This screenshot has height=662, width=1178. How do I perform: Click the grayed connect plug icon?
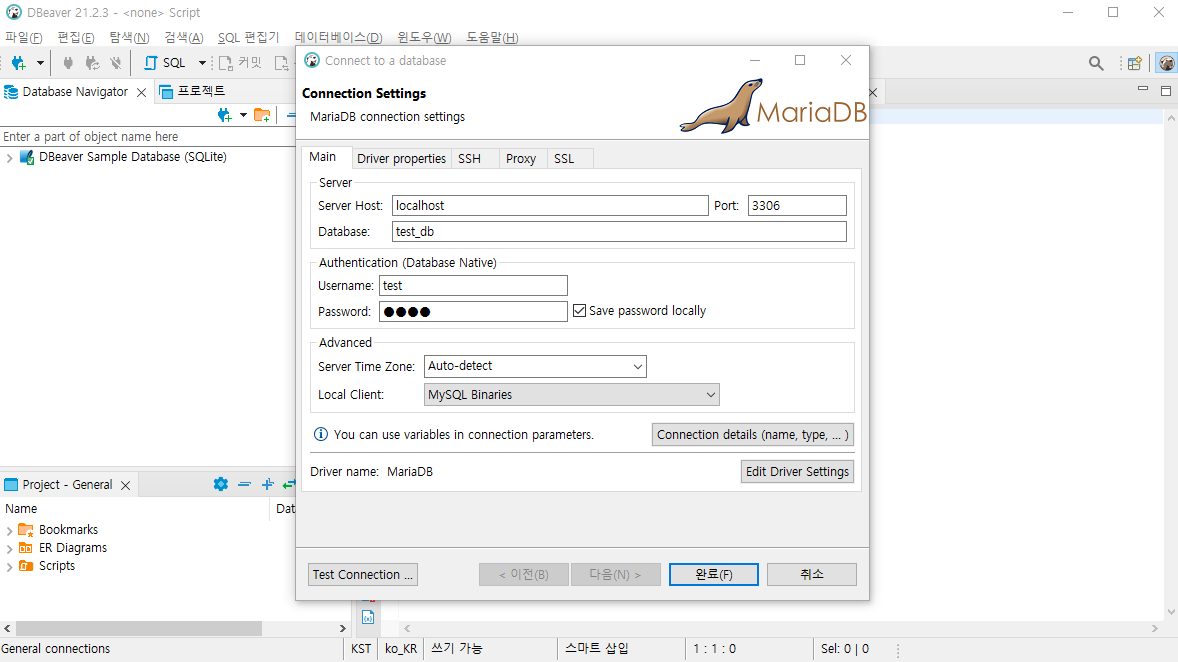(68, 63)
